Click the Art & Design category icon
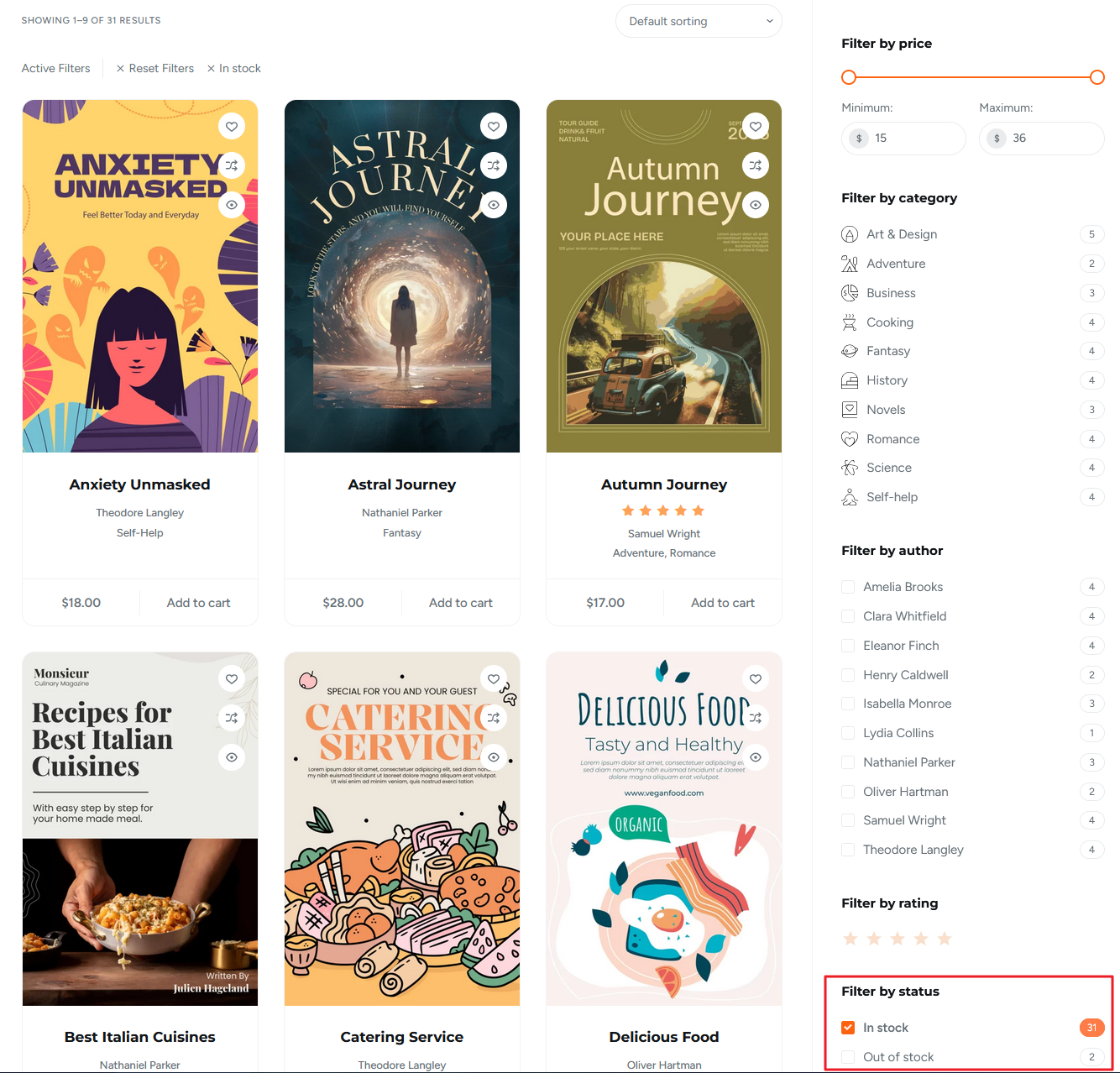 click(850, 234)
